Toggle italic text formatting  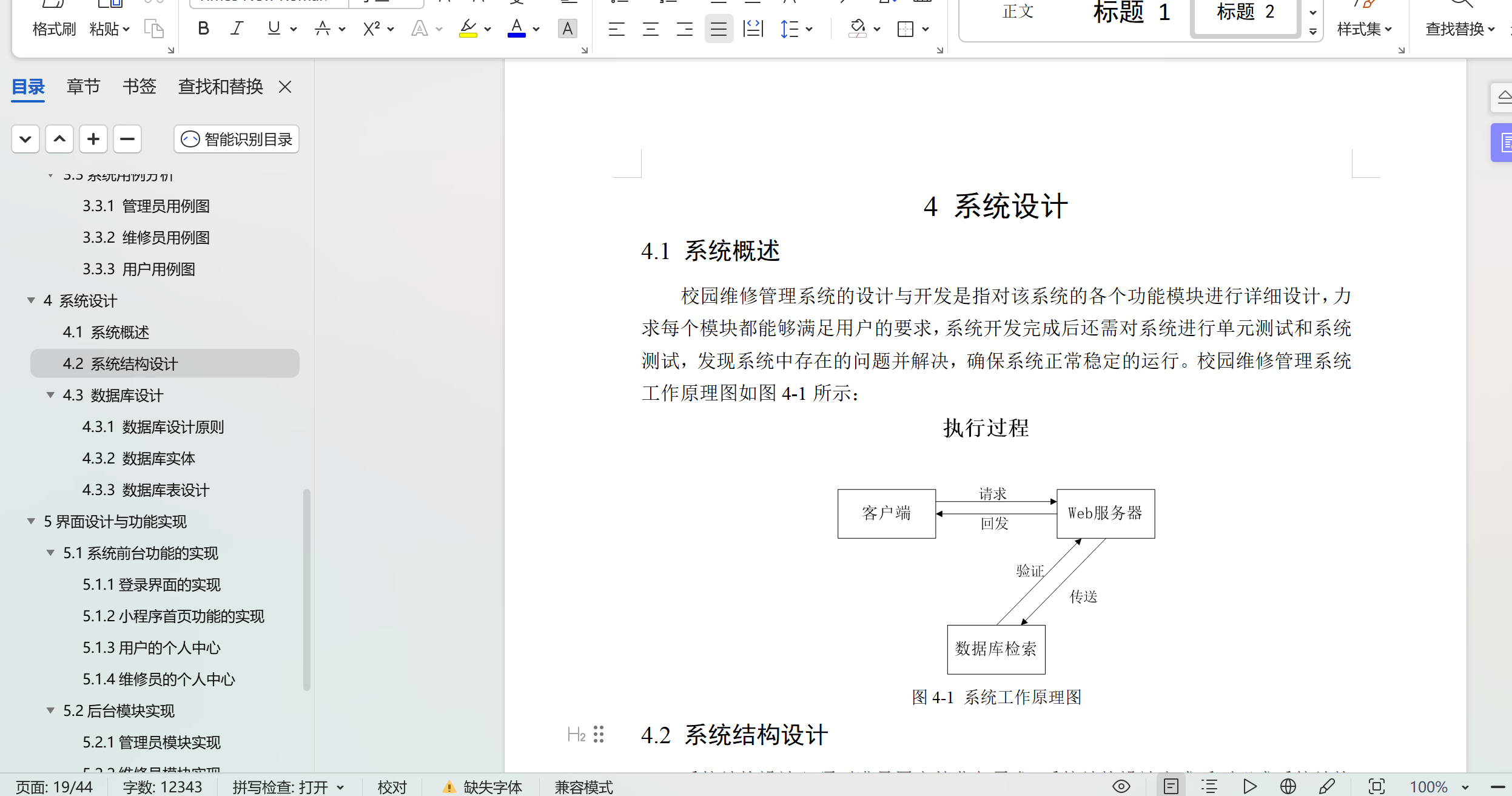(x=237, y=29)
